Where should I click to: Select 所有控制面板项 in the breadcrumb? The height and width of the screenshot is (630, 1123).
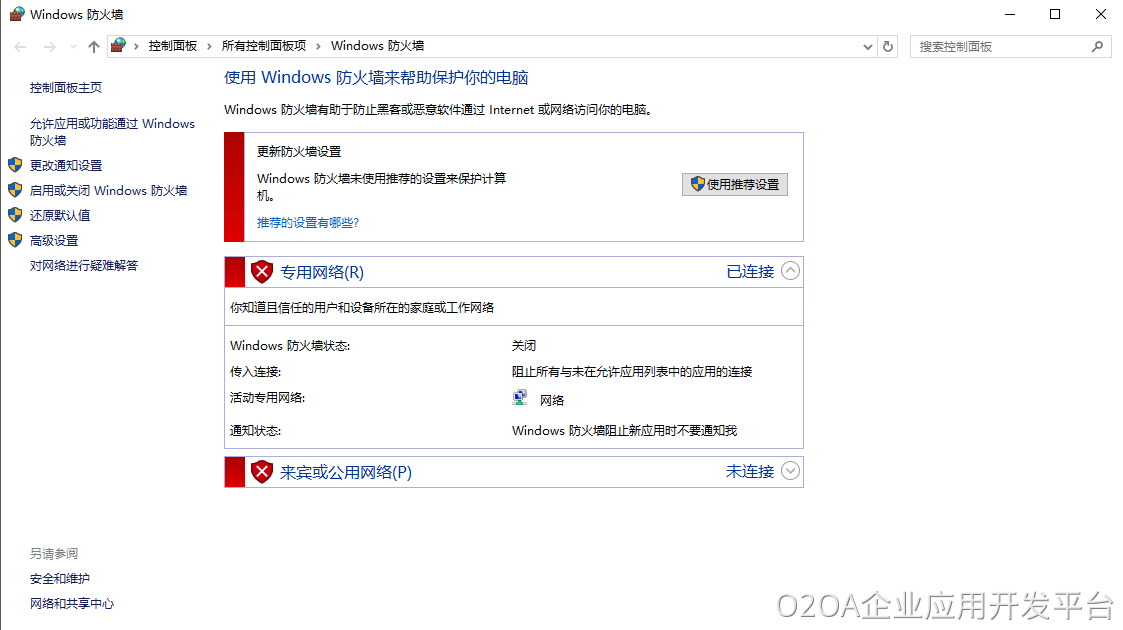(x=263, y=46)
